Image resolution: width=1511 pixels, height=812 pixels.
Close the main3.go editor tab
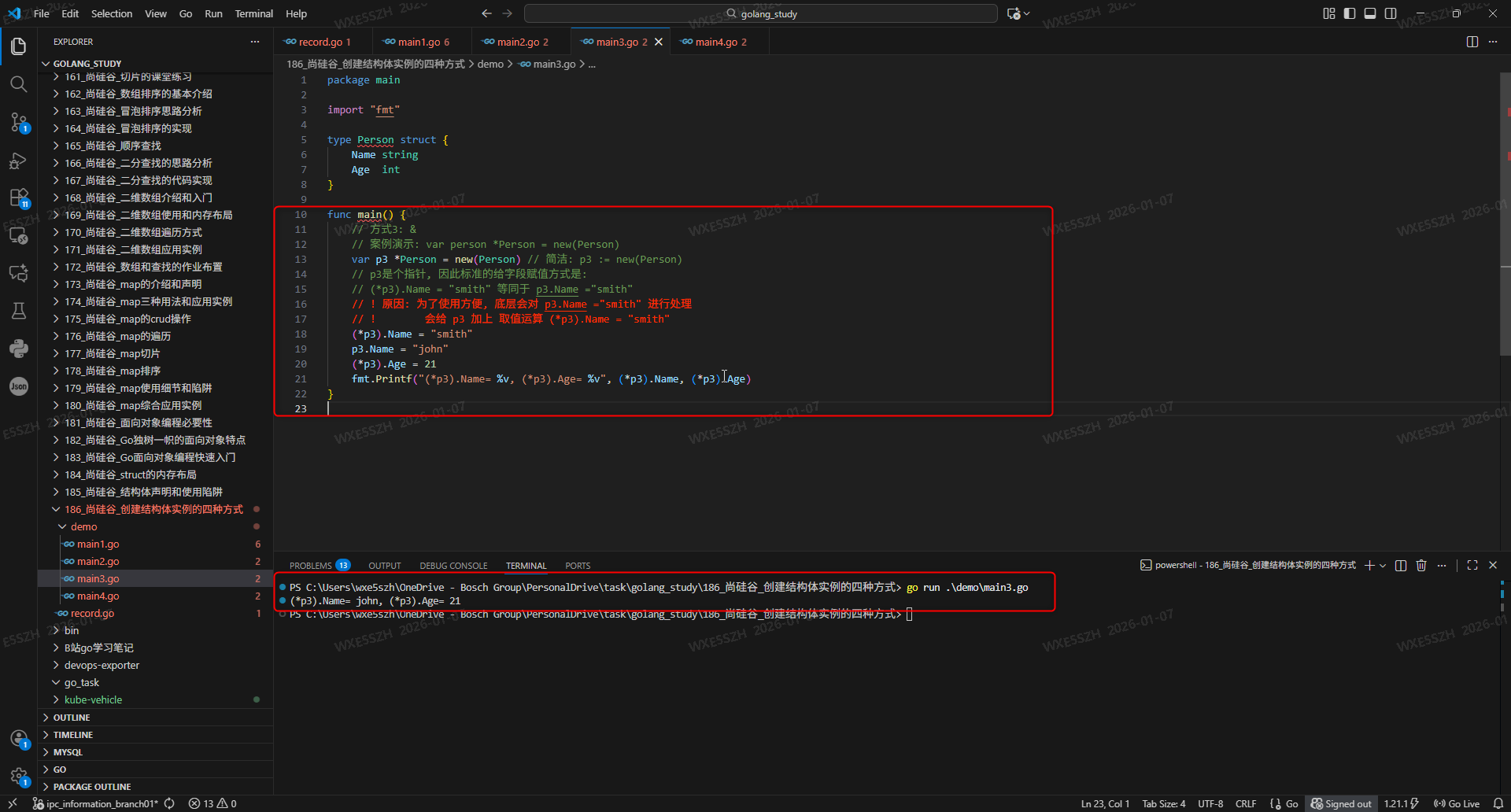(x=659, y=42)
